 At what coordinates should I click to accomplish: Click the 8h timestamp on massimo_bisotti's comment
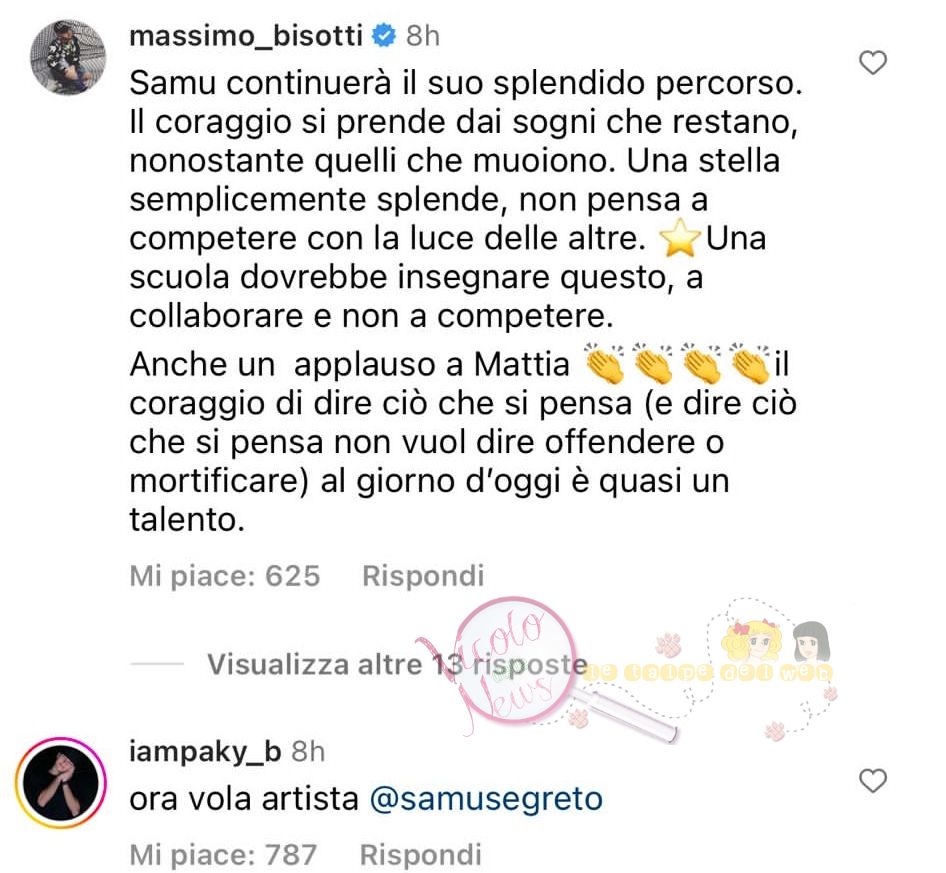(x=422, y=36)
